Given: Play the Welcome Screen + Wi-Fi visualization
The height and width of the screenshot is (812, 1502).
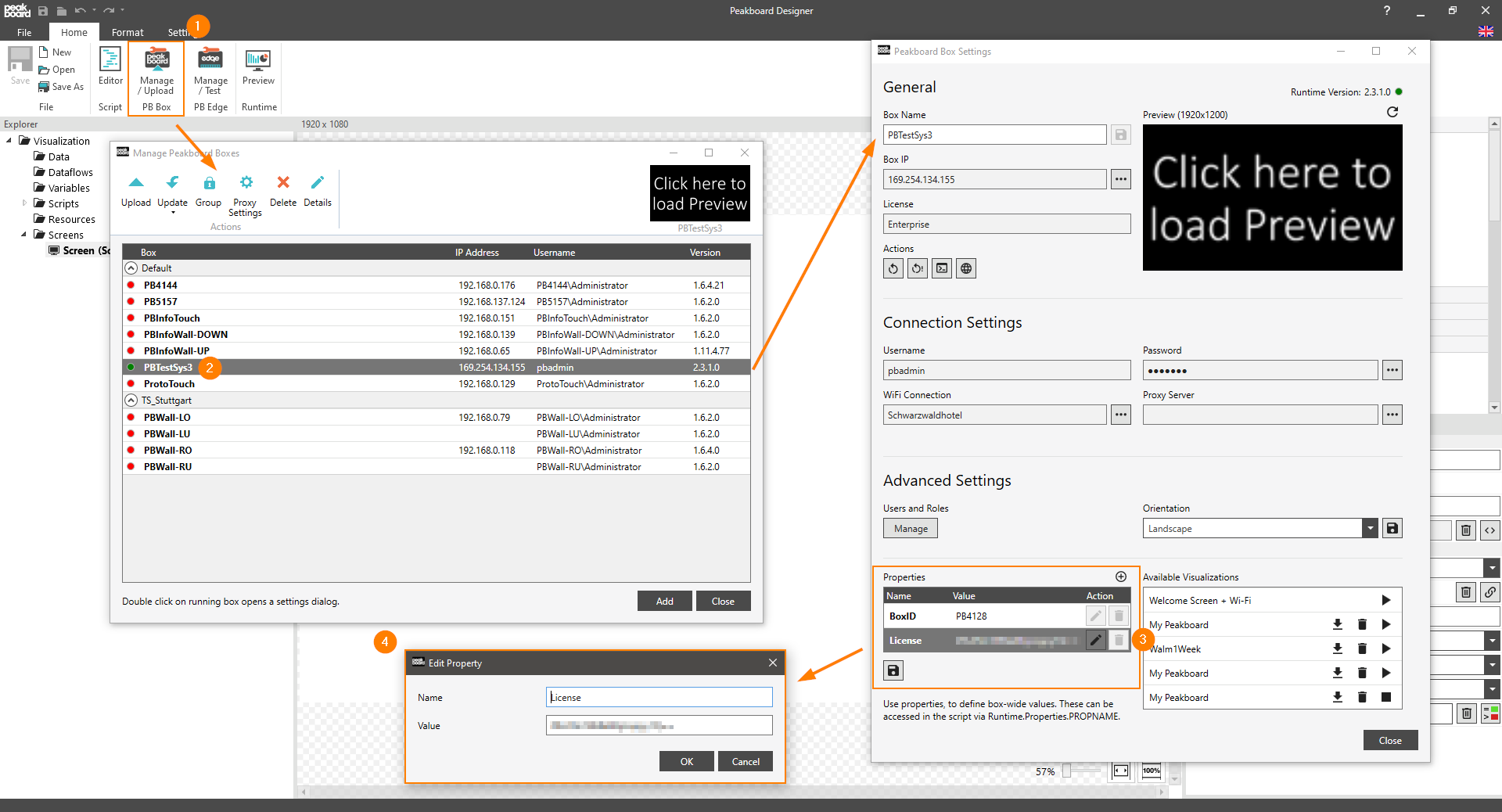Looking at the screenshot, I should pos(1386,600).
